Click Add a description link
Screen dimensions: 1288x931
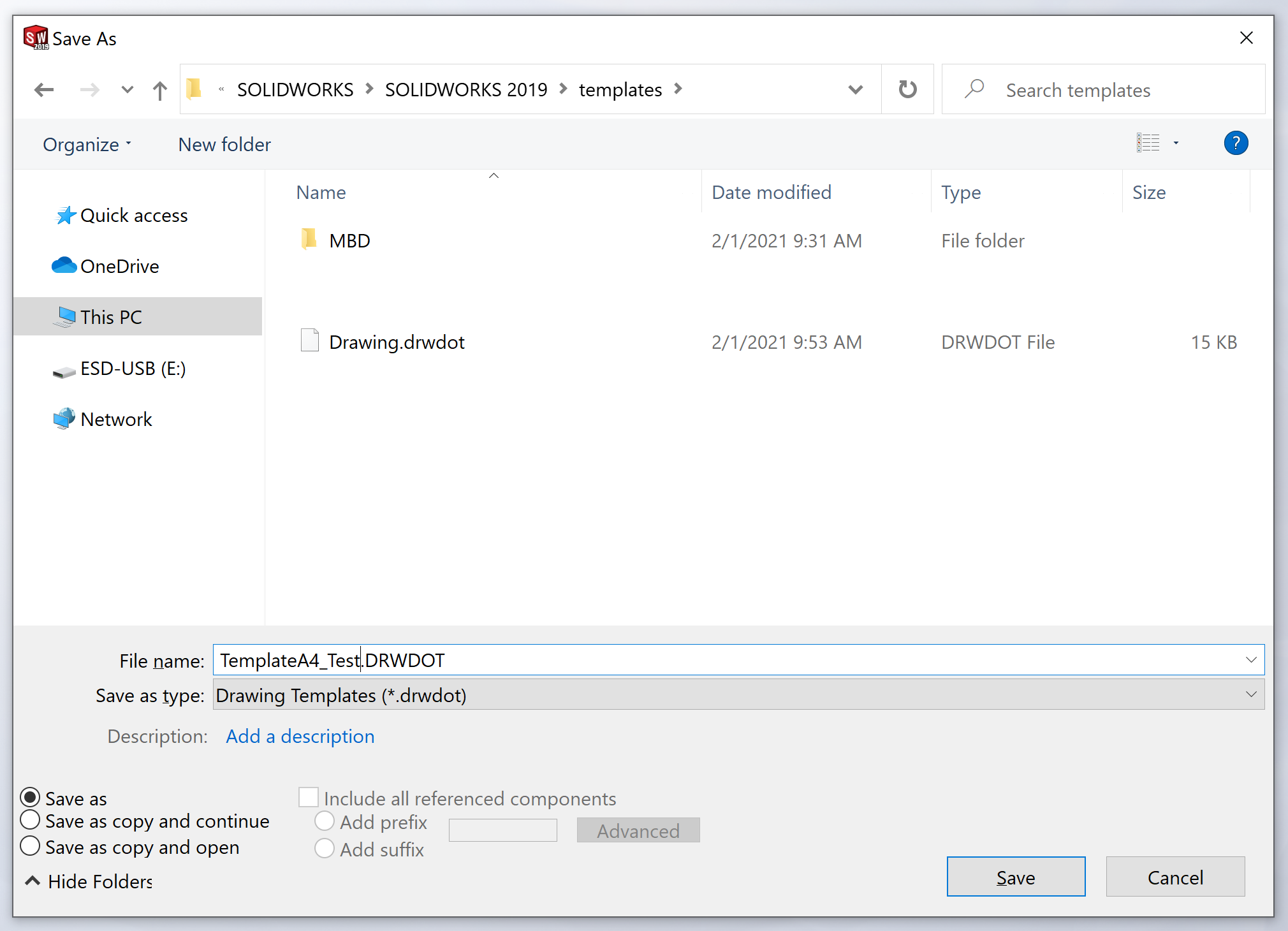click(300, 737)
